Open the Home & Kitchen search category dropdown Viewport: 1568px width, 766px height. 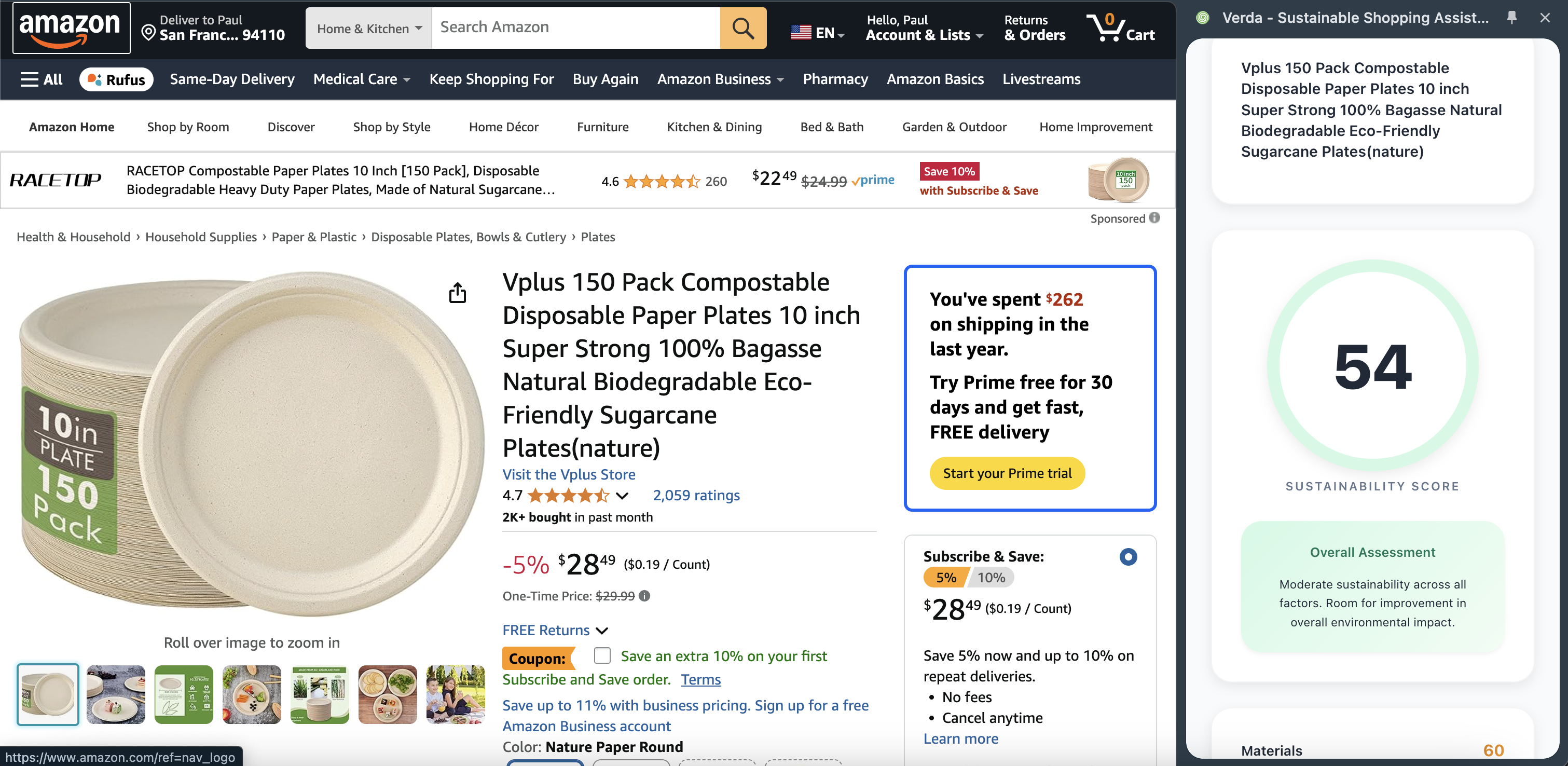369,28
